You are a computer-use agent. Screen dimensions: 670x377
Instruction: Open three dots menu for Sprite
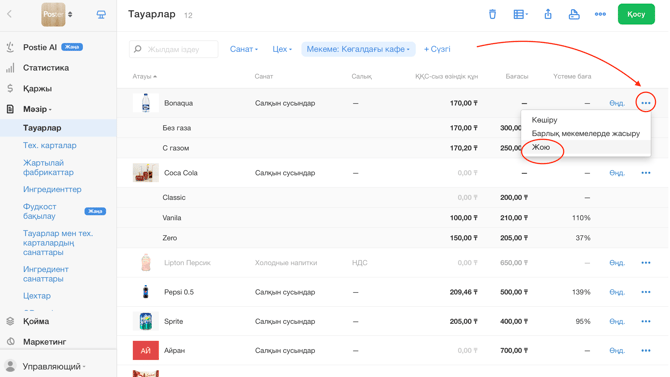click(x=646, y=321)
